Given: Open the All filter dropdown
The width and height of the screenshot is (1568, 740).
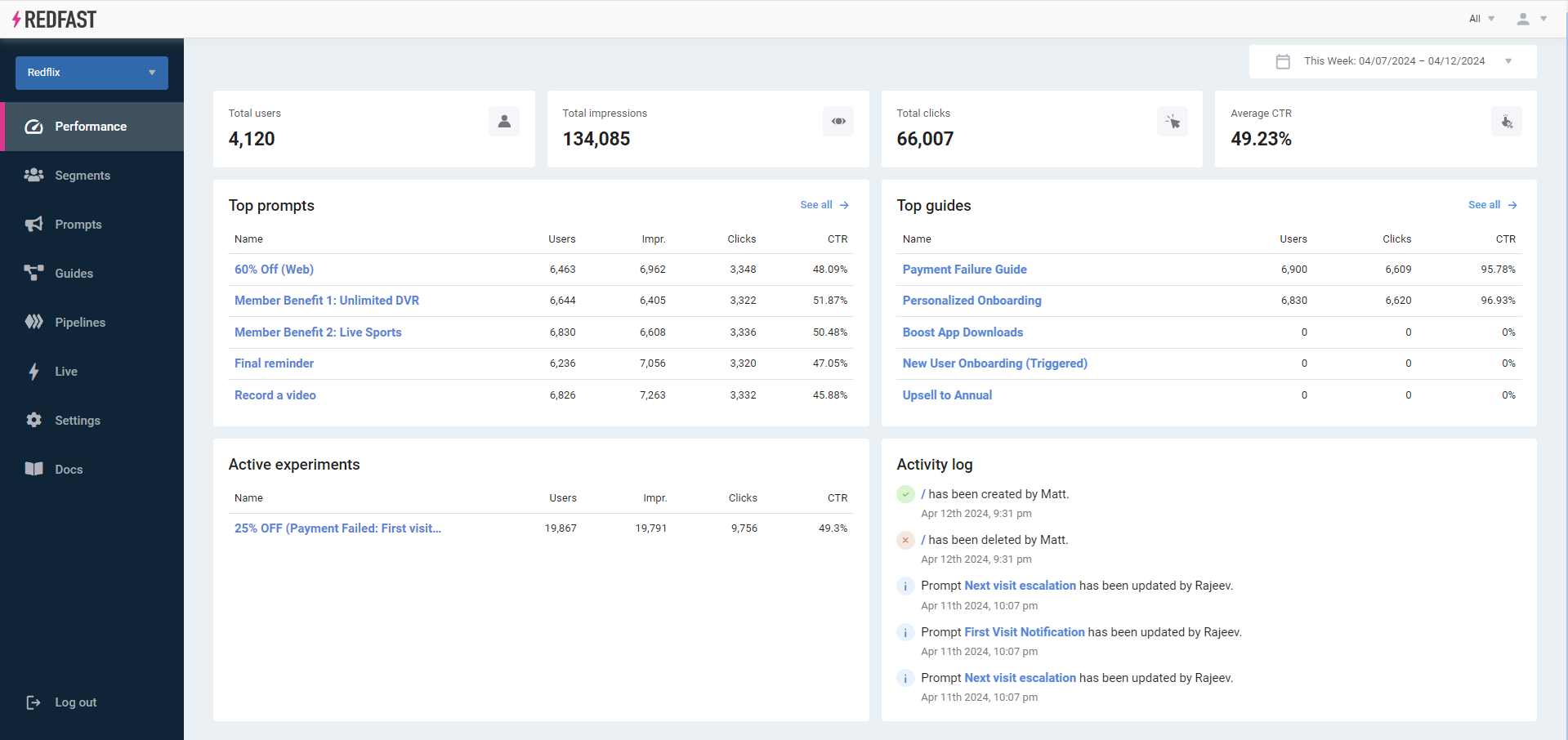Looking at the screenshot, I should 1481,19.
